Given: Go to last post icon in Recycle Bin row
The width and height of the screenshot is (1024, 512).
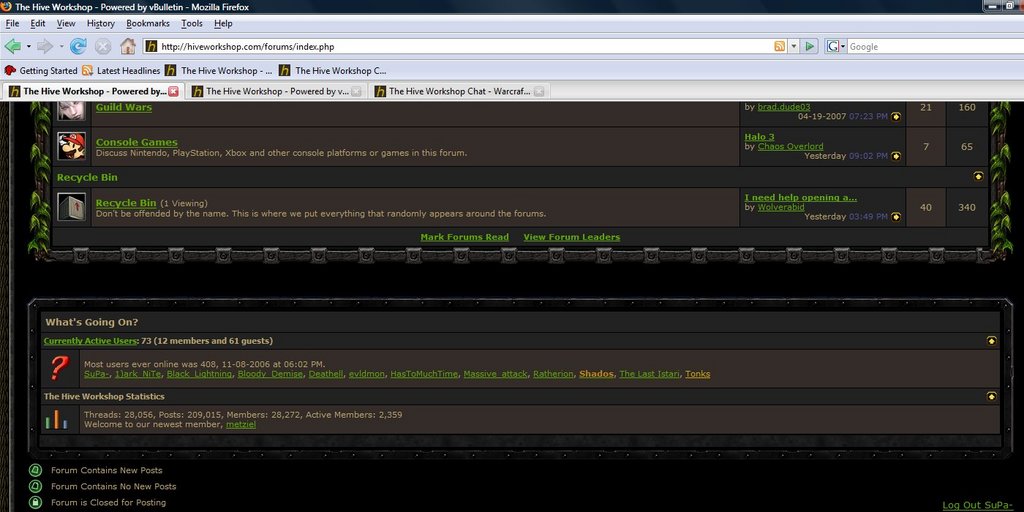Looking at the screenshot, I should click(895, 217).
